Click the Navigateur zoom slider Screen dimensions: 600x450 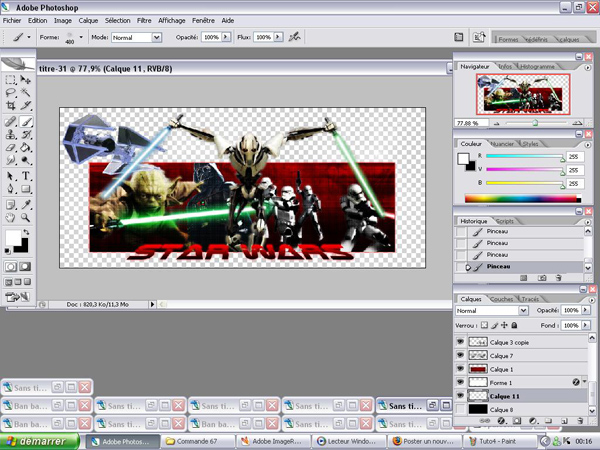point(536,123)
